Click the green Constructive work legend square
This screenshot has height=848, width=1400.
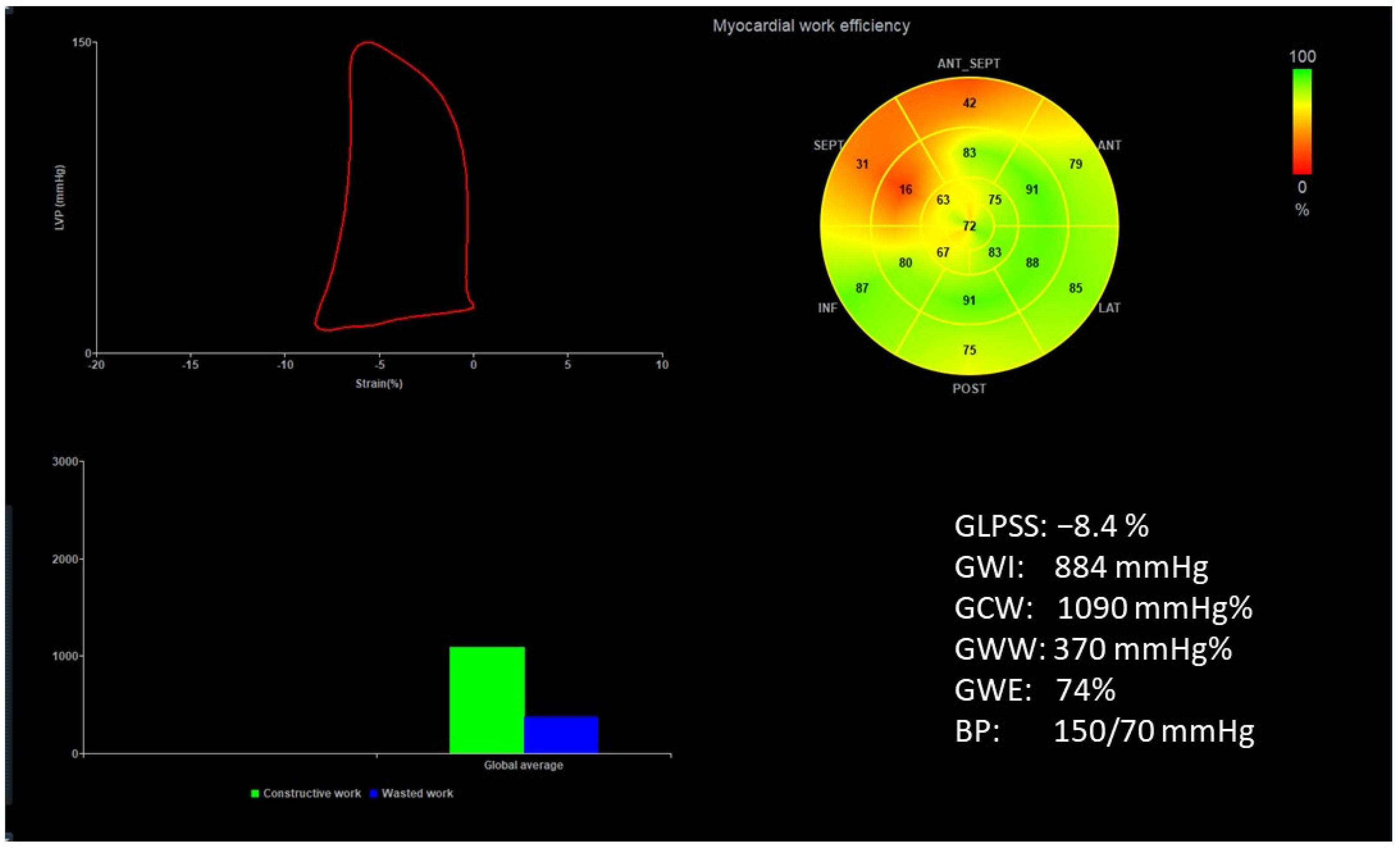tap(255, 793)
